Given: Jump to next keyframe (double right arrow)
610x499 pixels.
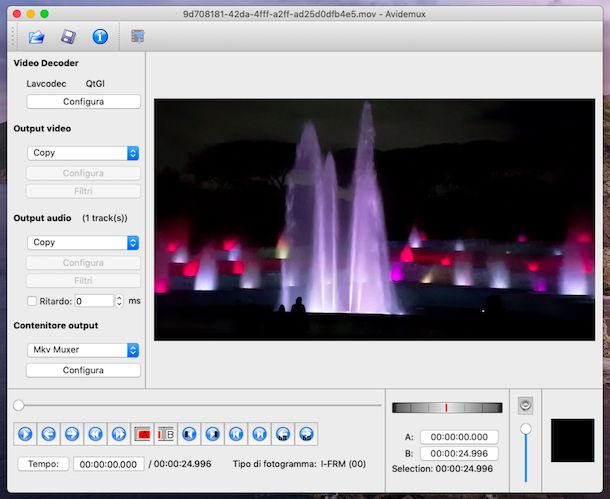Looking at the screenshot, I should point(119,434).
